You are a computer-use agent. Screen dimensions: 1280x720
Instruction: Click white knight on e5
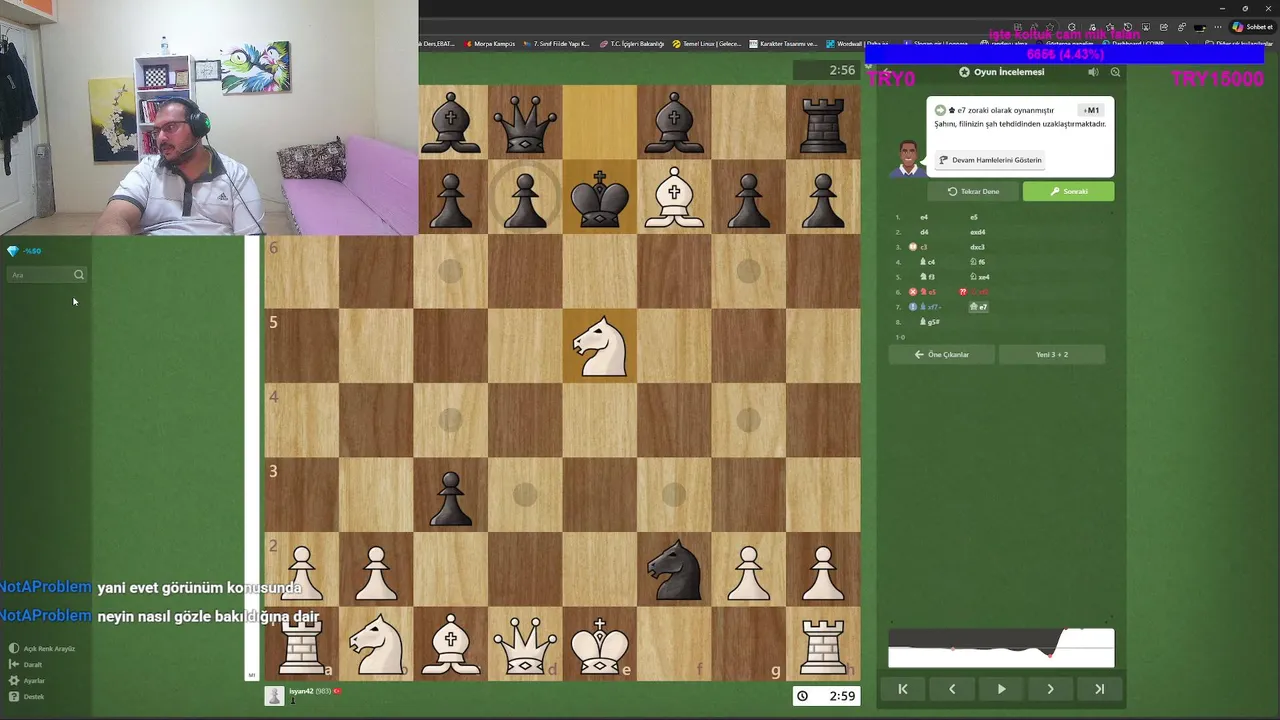(x=600, y=346)
